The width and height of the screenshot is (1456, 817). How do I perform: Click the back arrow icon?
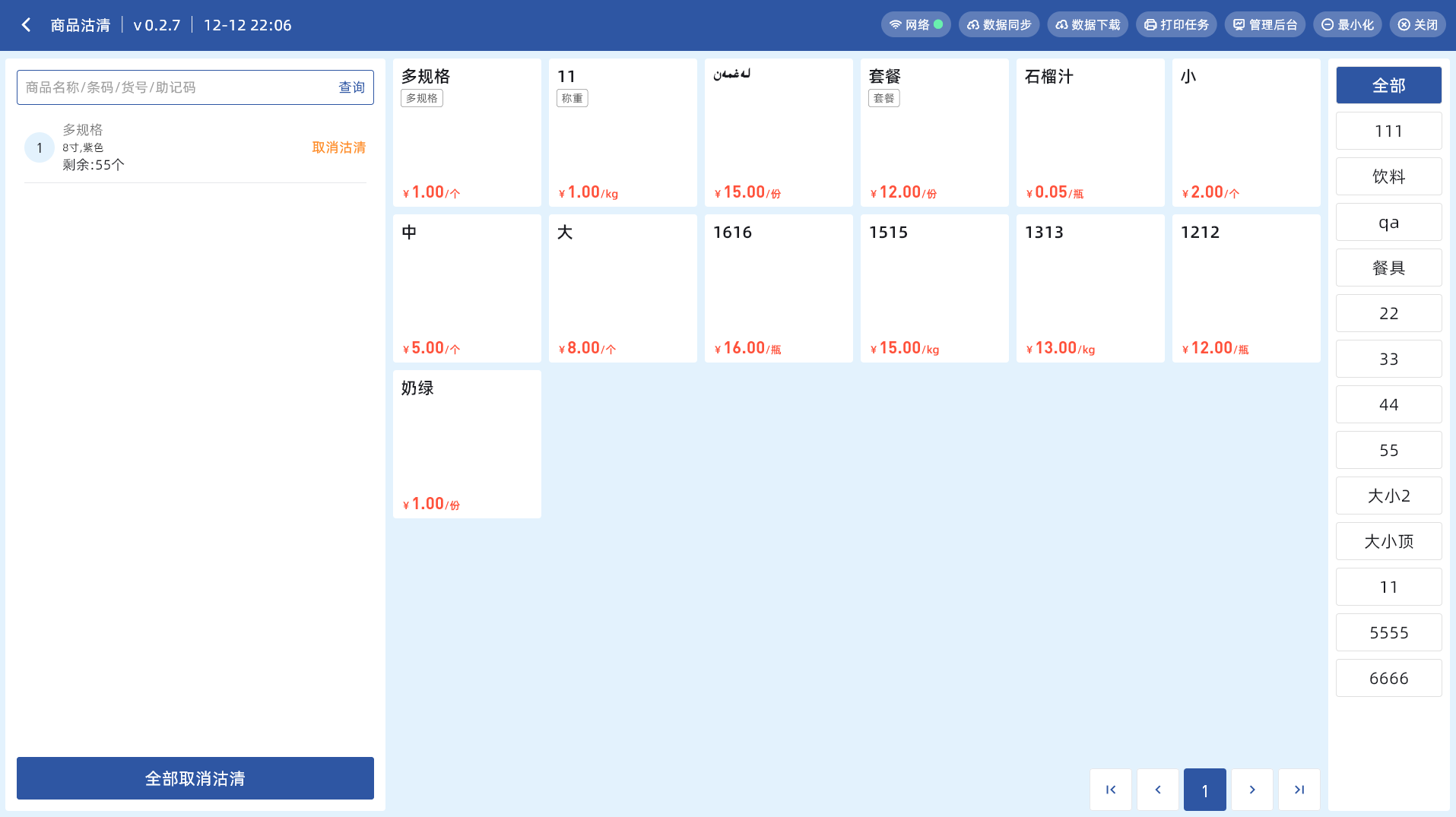click(x=27, y=25)
